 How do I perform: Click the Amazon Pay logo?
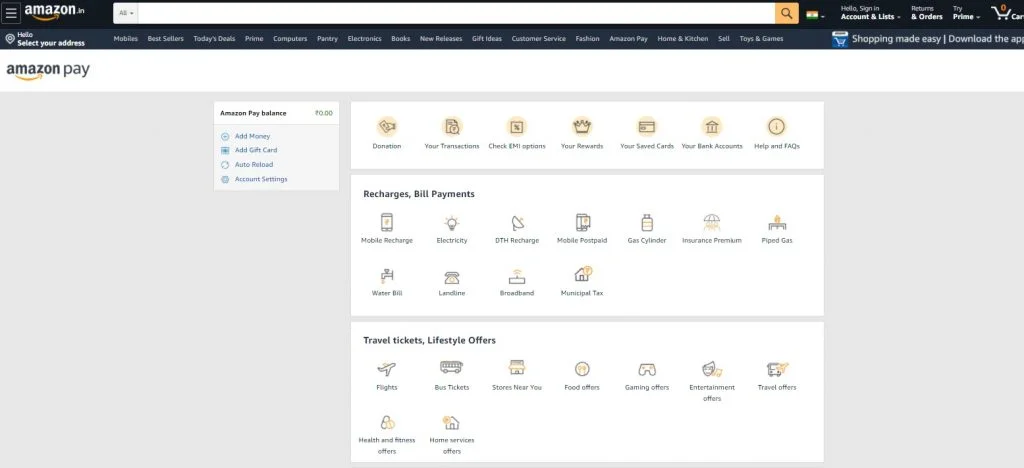pyautogui.click(x=48, y=71)
